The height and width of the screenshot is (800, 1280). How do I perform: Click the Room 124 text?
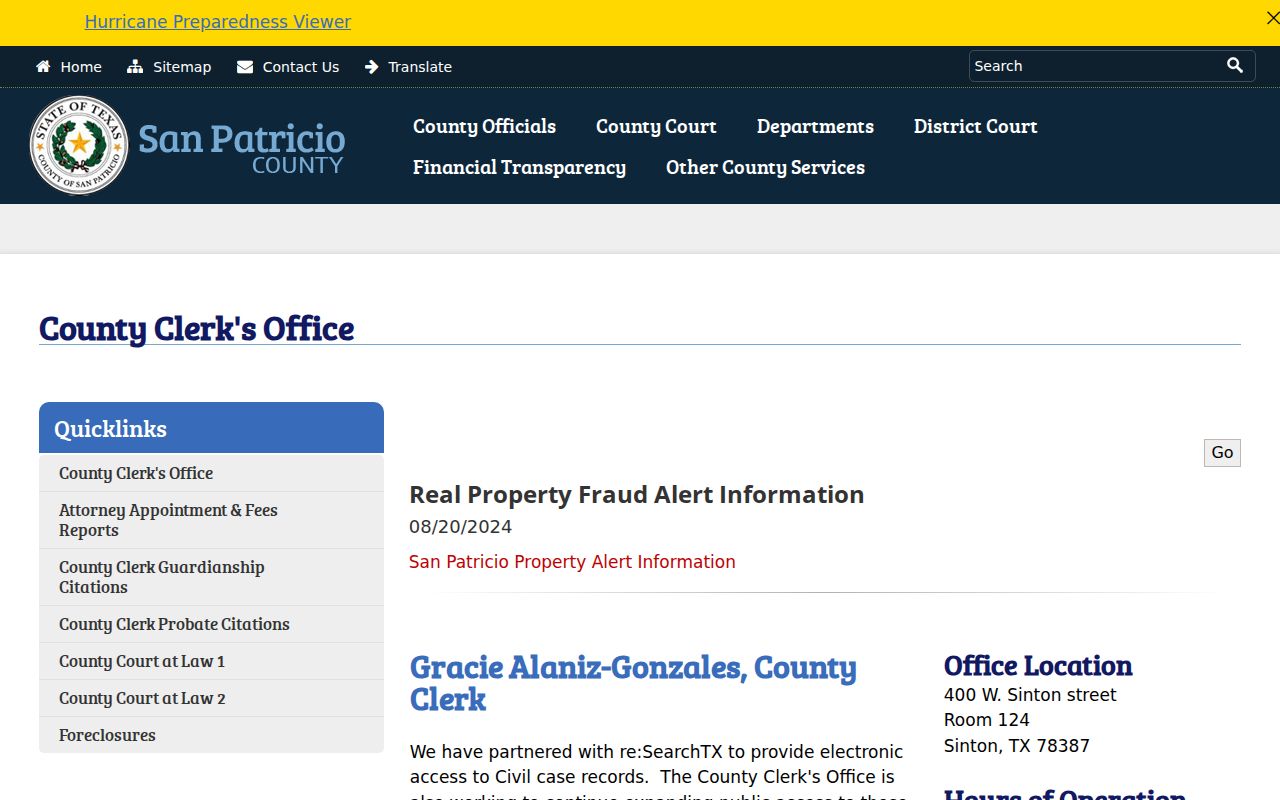(x=986, y=720)
